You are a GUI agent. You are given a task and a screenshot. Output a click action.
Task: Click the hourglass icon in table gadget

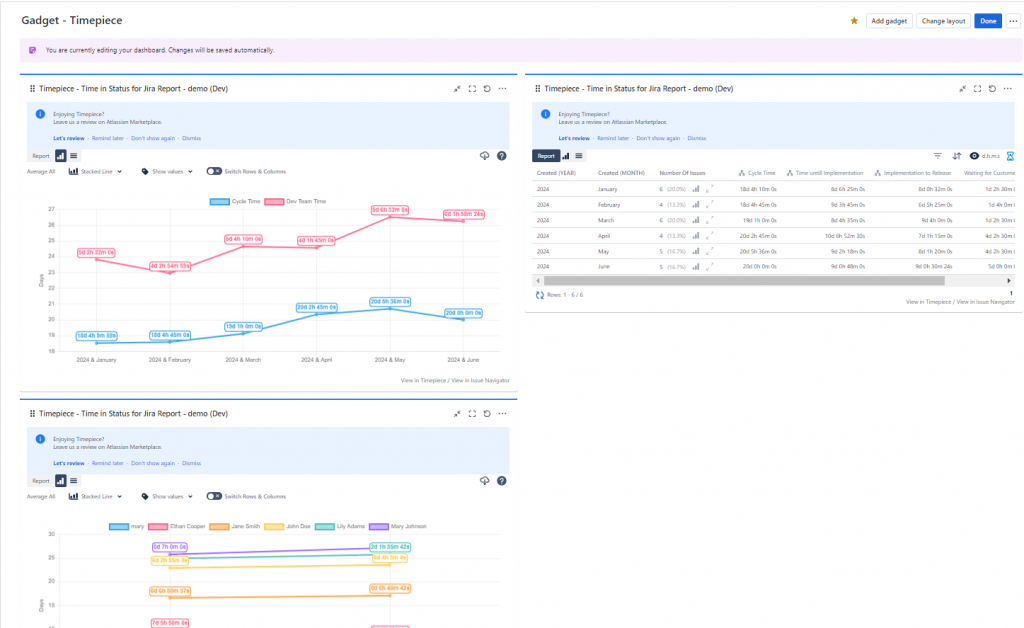(1010, 156)
